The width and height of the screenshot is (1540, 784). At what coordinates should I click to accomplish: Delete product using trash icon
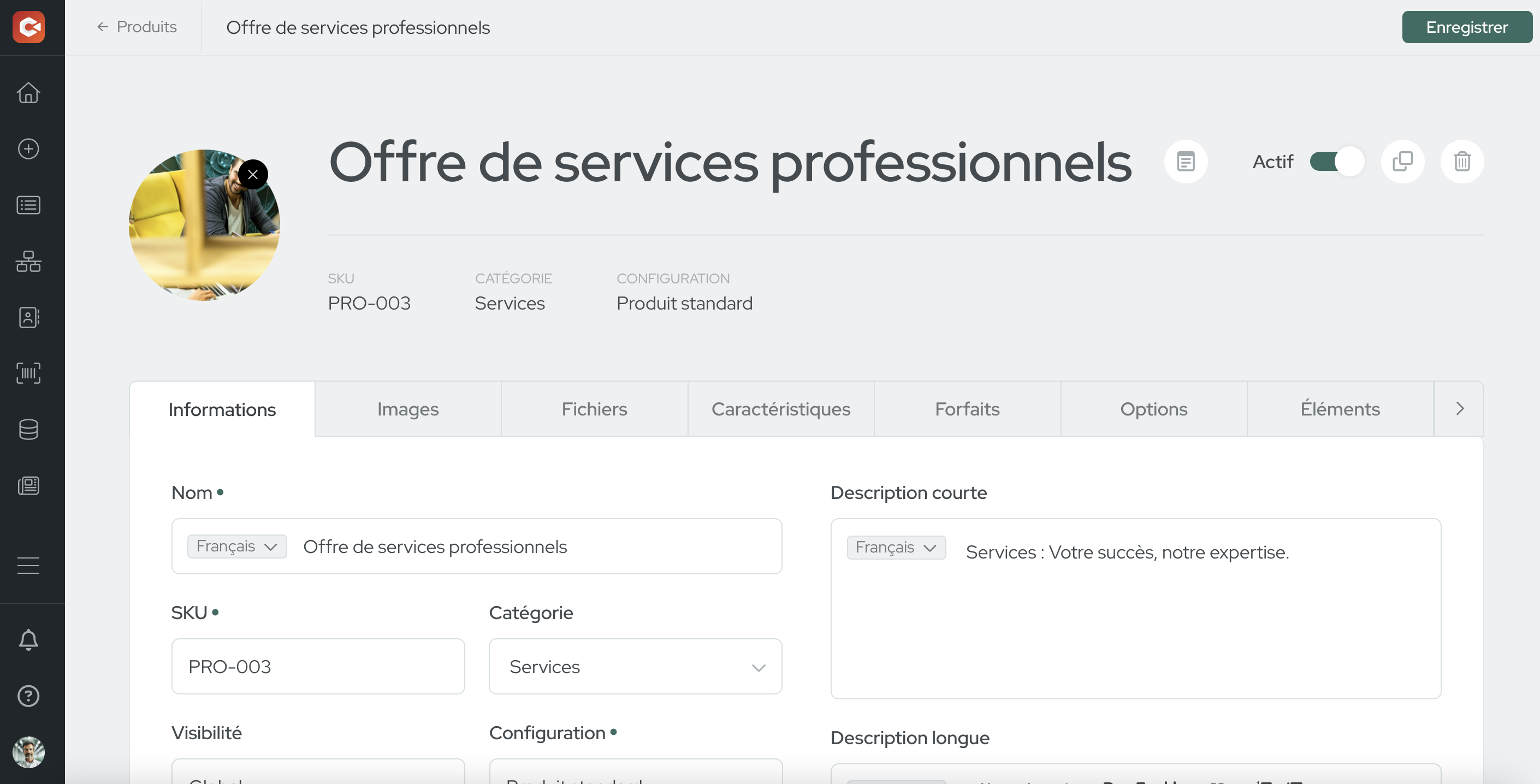click(1462, 162)
